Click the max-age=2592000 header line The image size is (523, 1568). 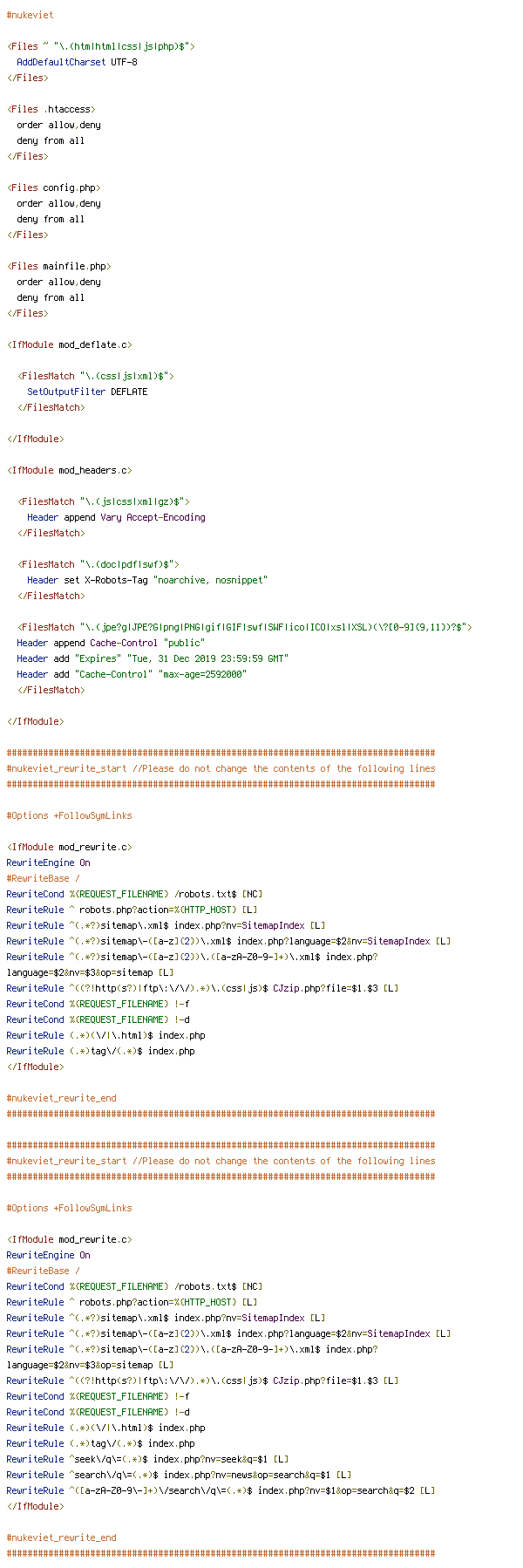click(132, 674)
